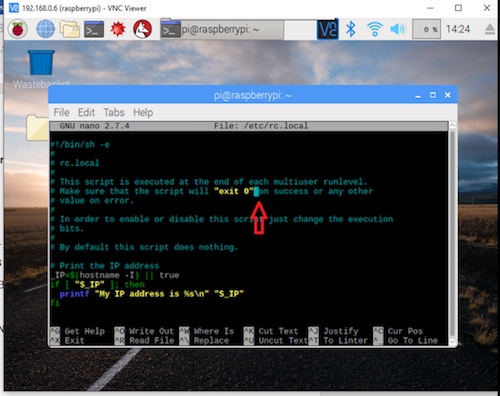Click the "Uncut Text" nano shortcut
The height and width of the screenshot is (396, 500).
283,340
